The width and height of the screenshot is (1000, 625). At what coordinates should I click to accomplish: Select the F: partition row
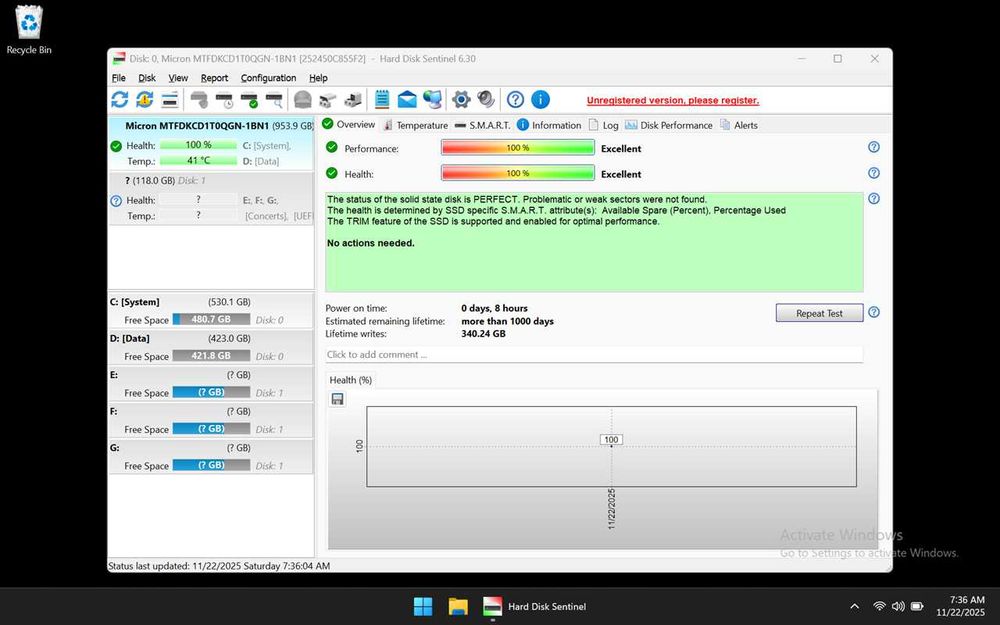tap(211, 420)
